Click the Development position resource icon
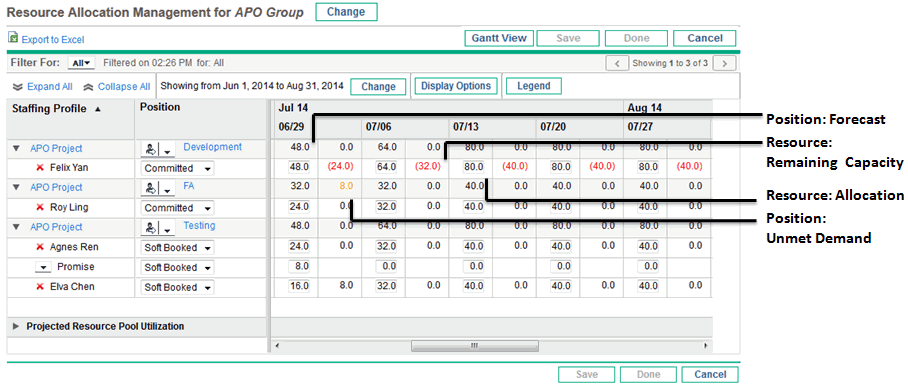The height and width of the screenshot is (386, 908). [x=149, y=149]
